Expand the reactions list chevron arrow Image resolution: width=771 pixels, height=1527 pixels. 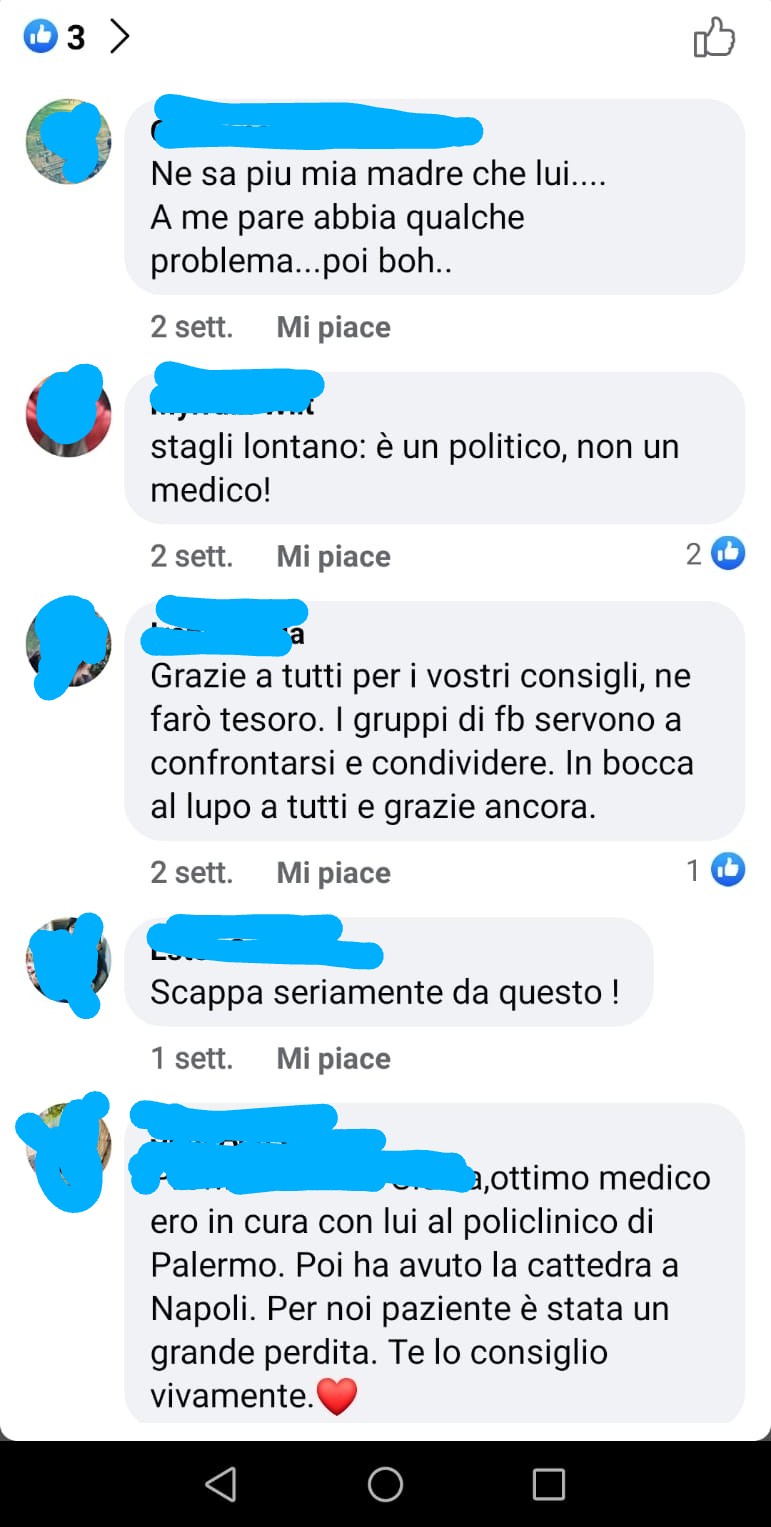pos(119,38)
